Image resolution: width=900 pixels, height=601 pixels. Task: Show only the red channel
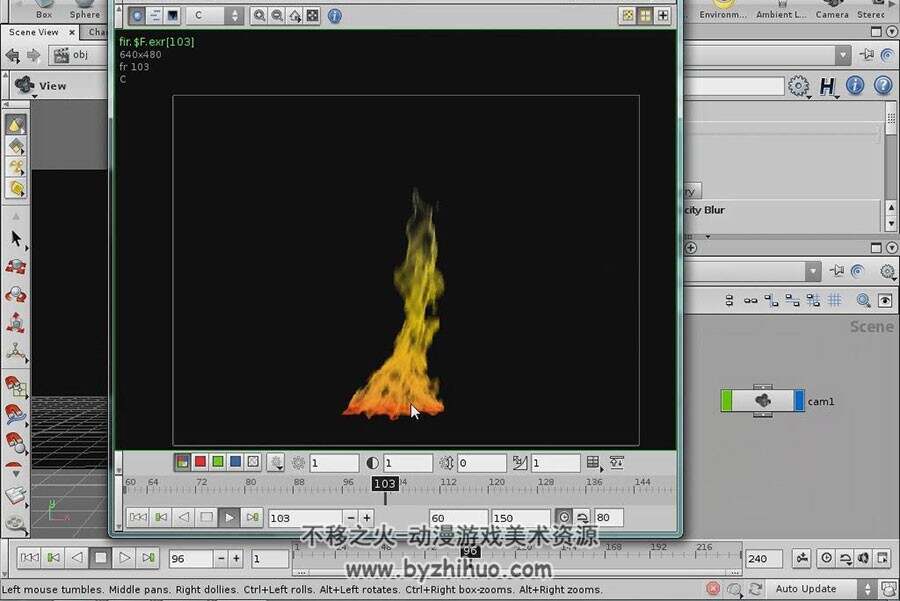(x=200, y=462)
